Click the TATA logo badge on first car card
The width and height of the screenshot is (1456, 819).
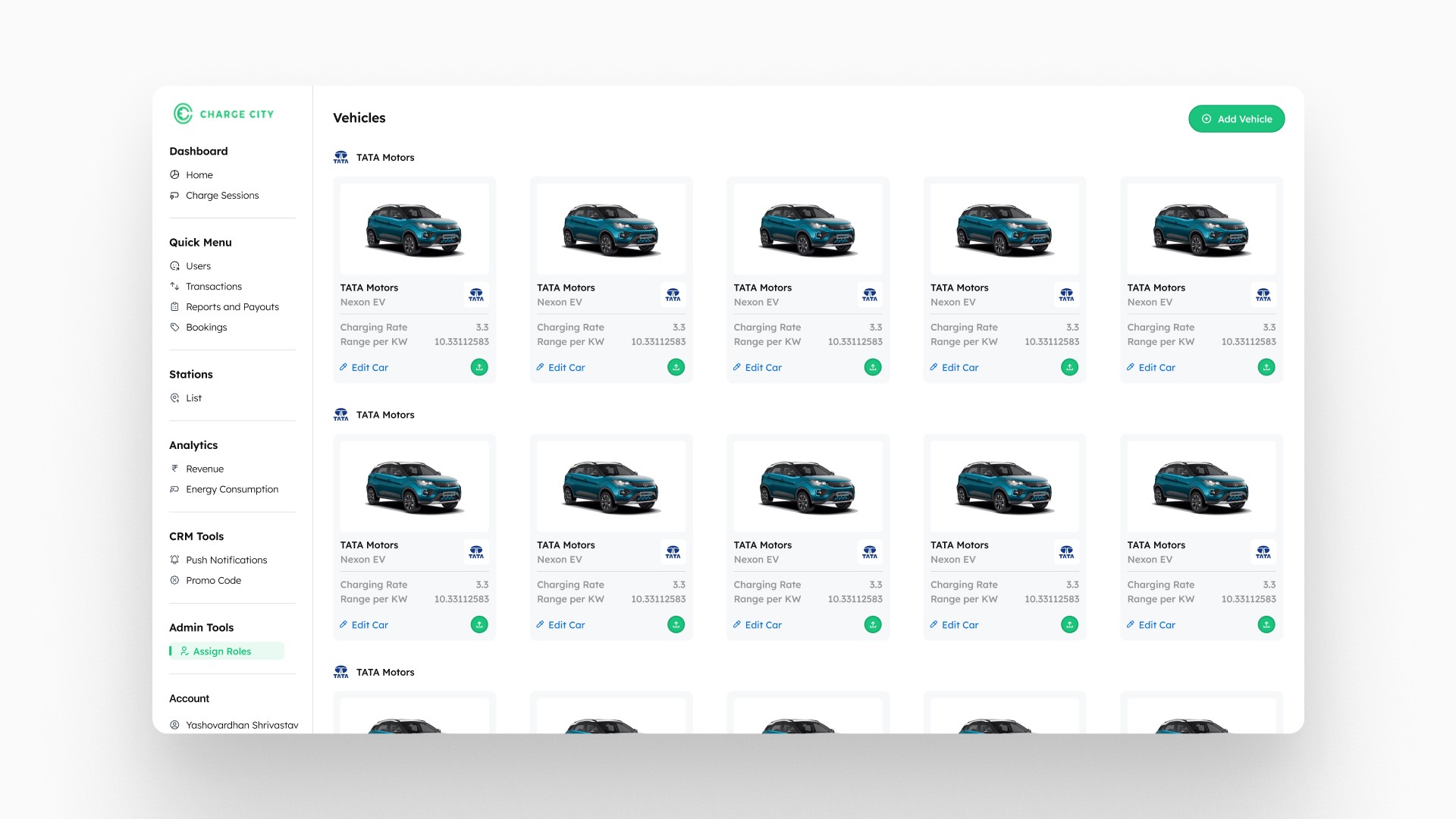tap(475, 295)
